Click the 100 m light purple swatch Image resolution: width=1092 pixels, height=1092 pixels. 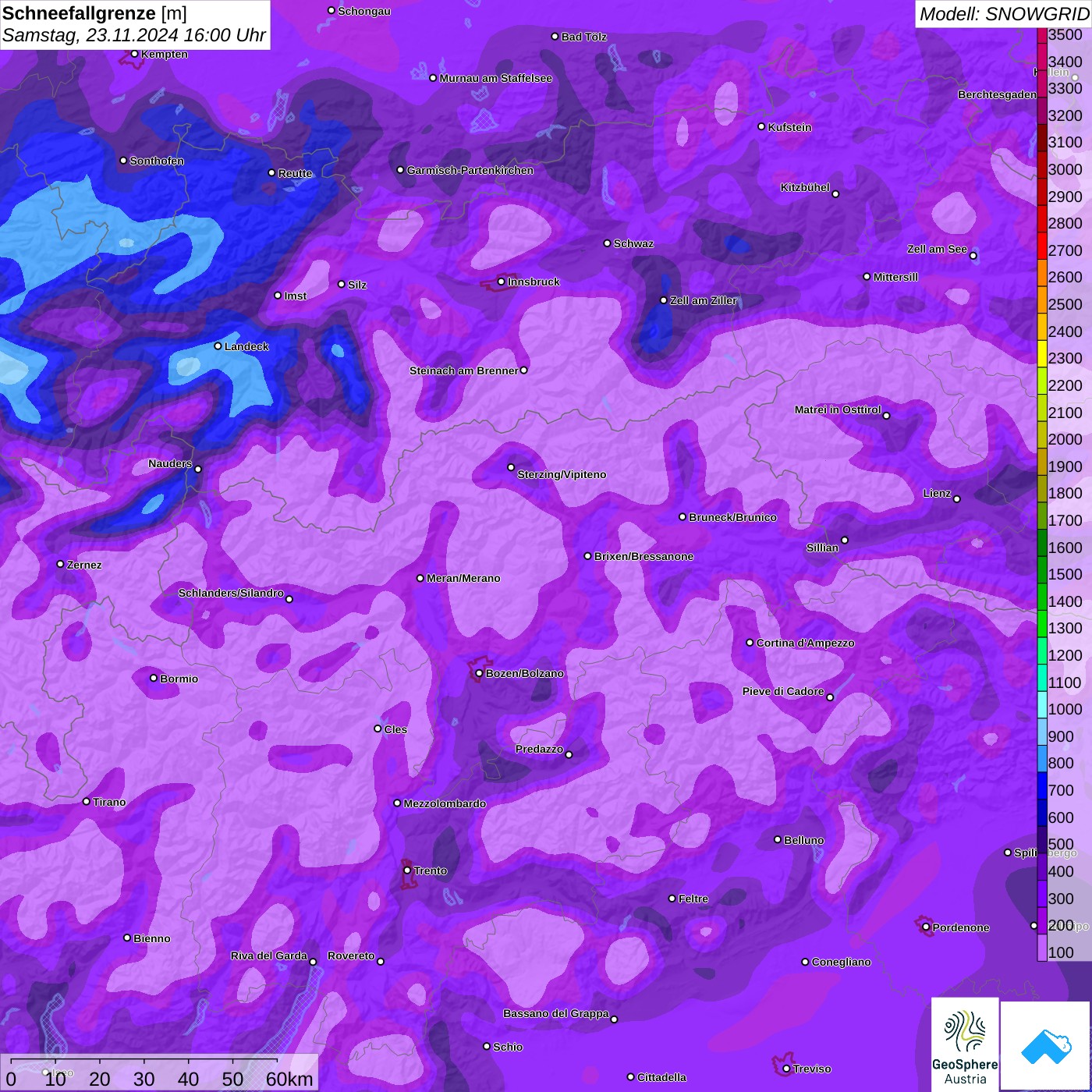click(x=1041, y=948)
